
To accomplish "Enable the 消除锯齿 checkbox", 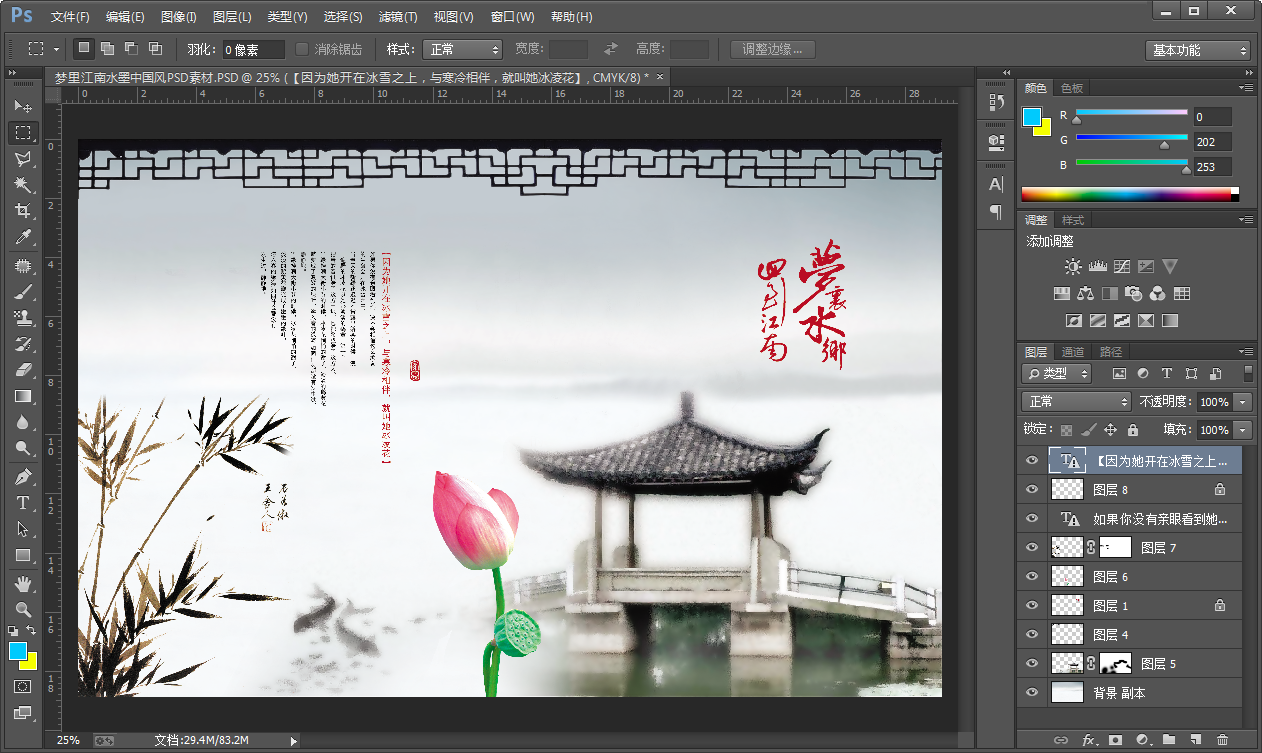I will 303,49.
